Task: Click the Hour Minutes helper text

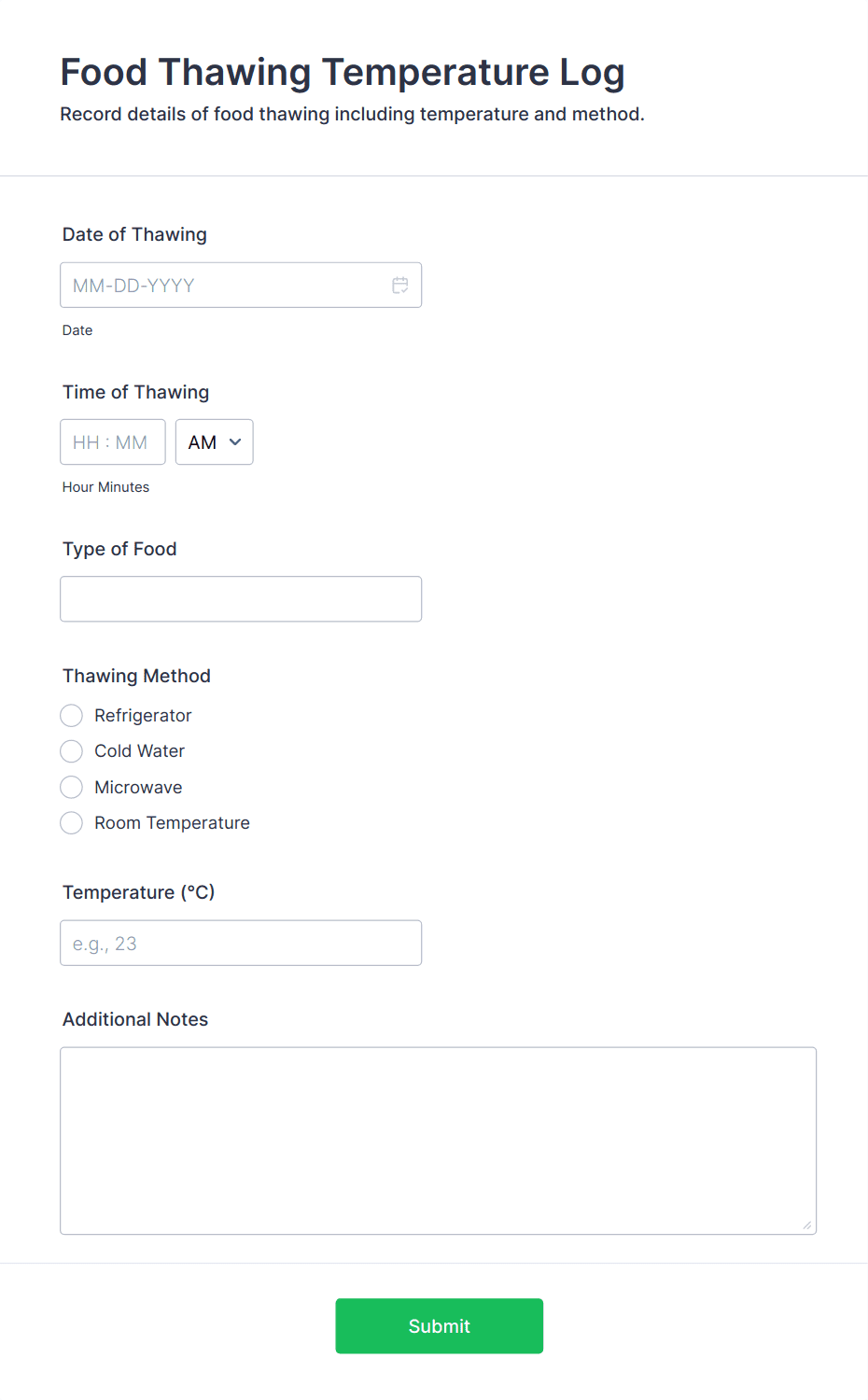Action: (105, 486)
